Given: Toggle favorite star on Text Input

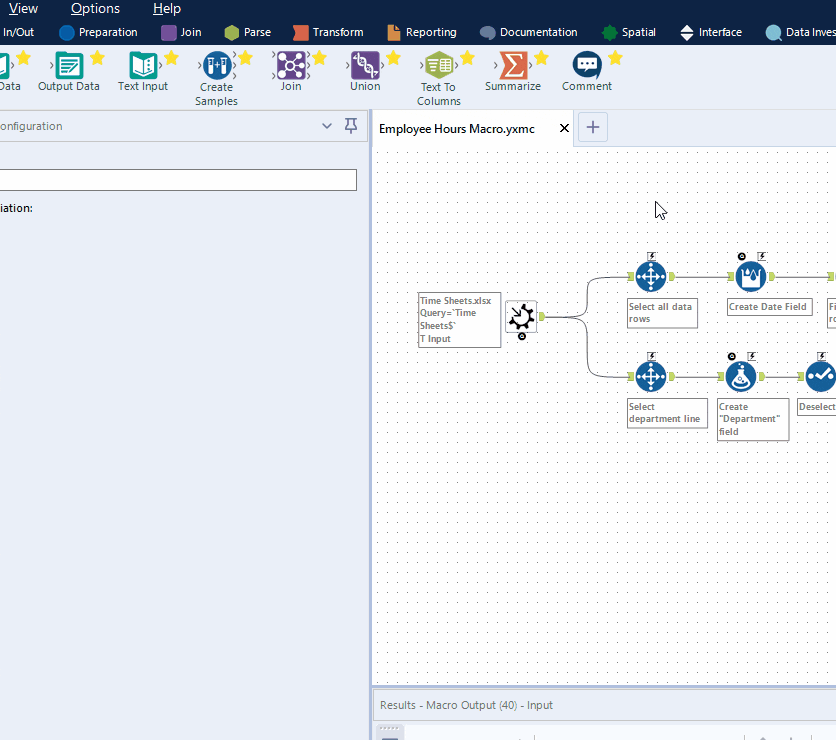Looking at the screenshot, I should 171,58.
